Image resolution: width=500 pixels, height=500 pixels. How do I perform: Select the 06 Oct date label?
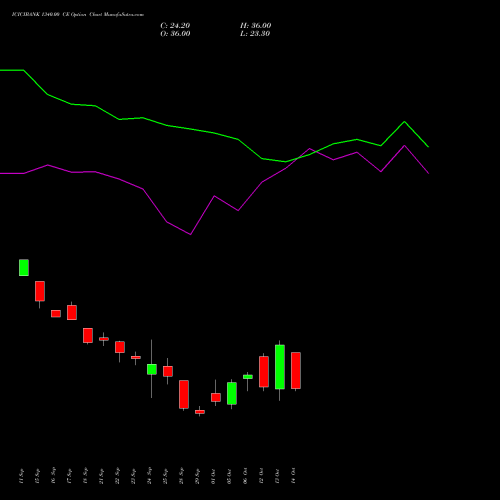(x=245, y=476)
